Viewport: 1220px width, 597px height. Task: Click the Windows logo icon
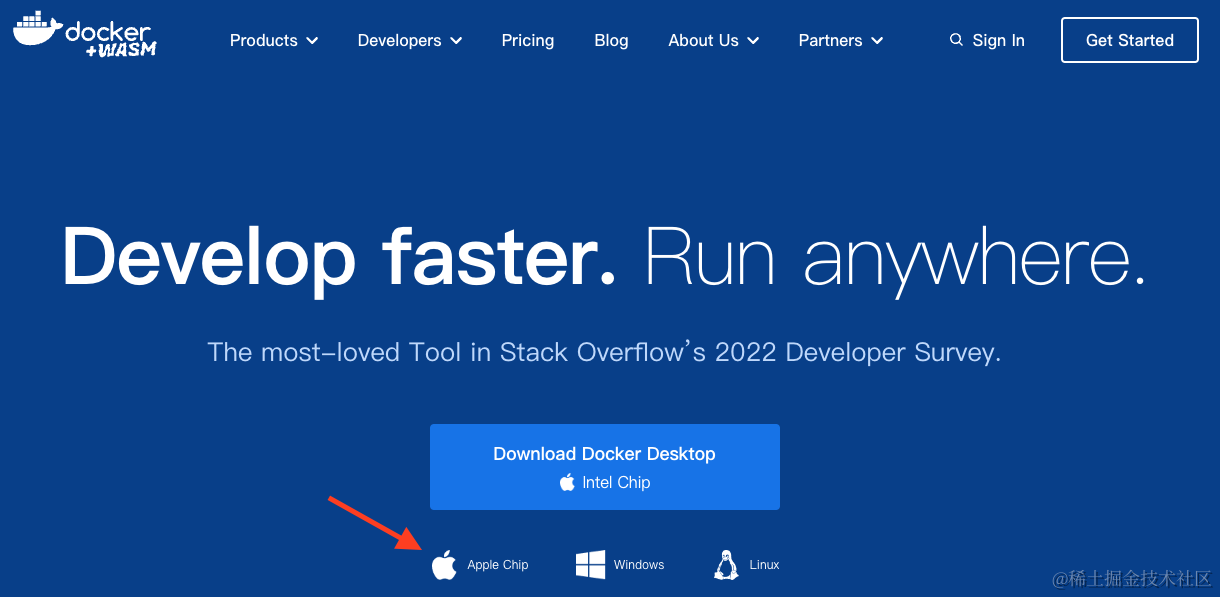point(590,565)
